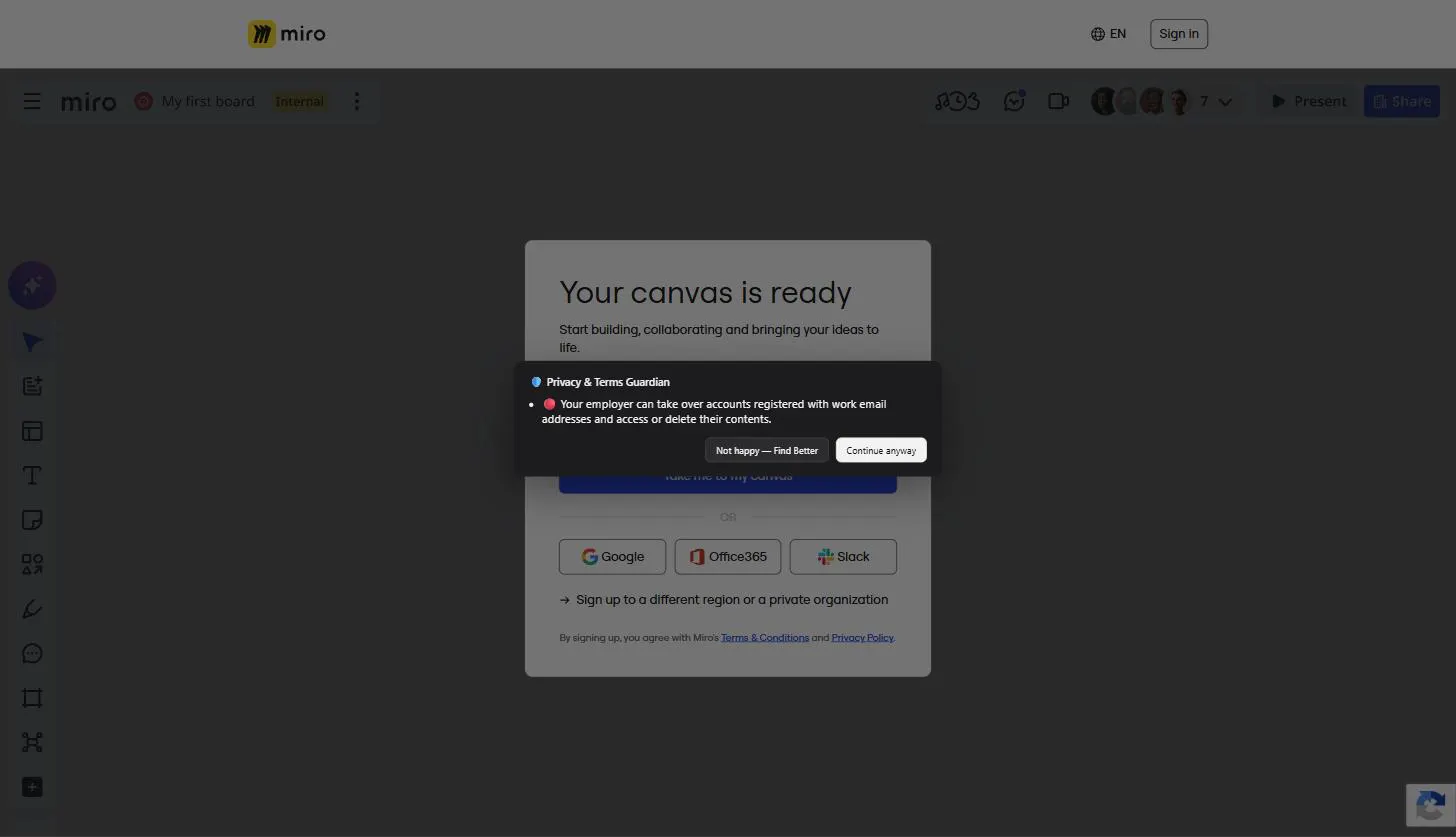Click the Present button
1456x837 pixels.
pyautogui.click(x=1309, y=101)
